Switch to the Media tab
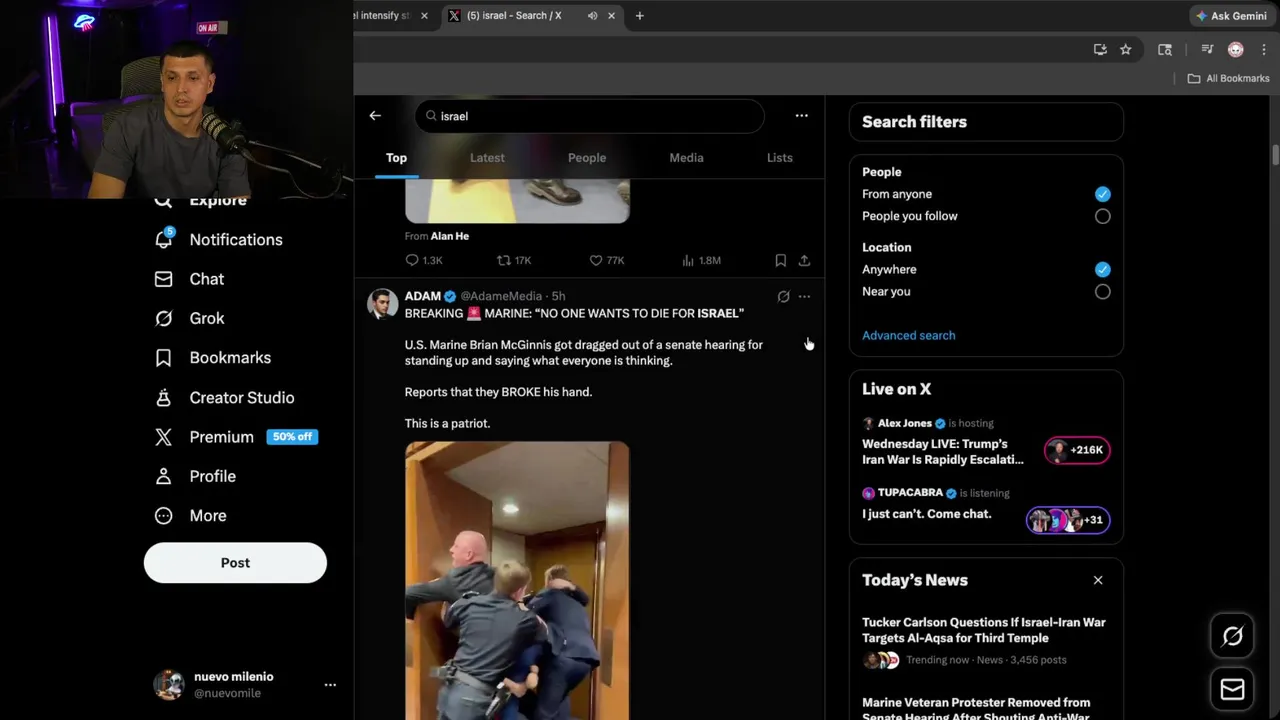 click(x=686, y=158)
